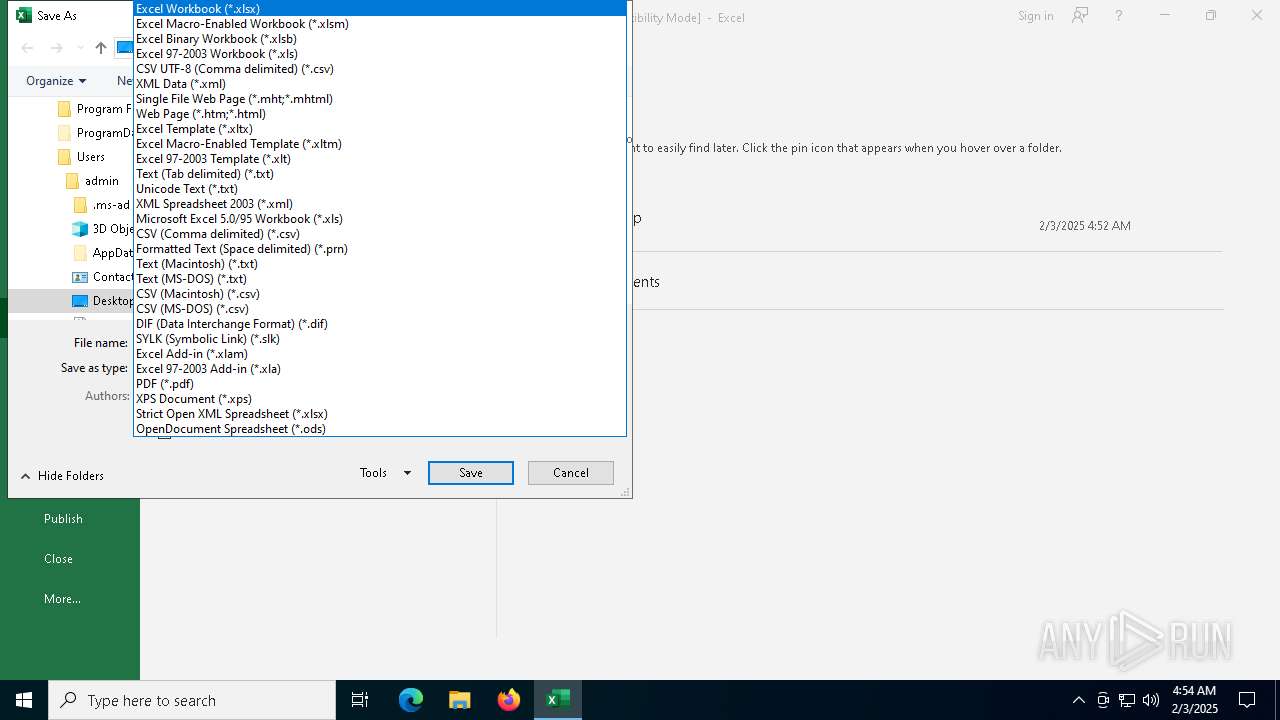Choose CSV UTF-8 (Comma delimited) format

click(380, 69)
